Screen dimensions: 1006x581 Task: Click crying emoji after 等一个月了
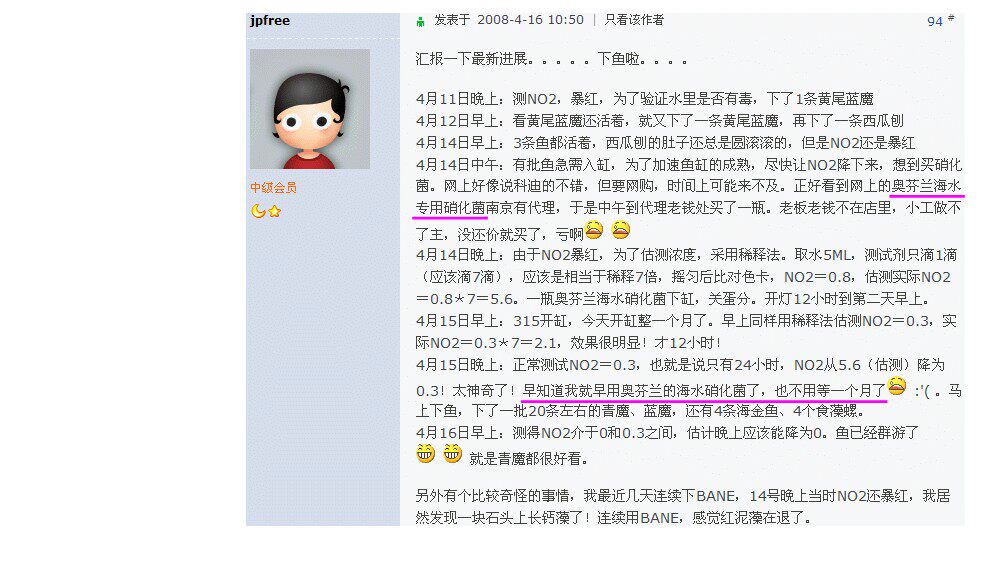coord(896,386)
